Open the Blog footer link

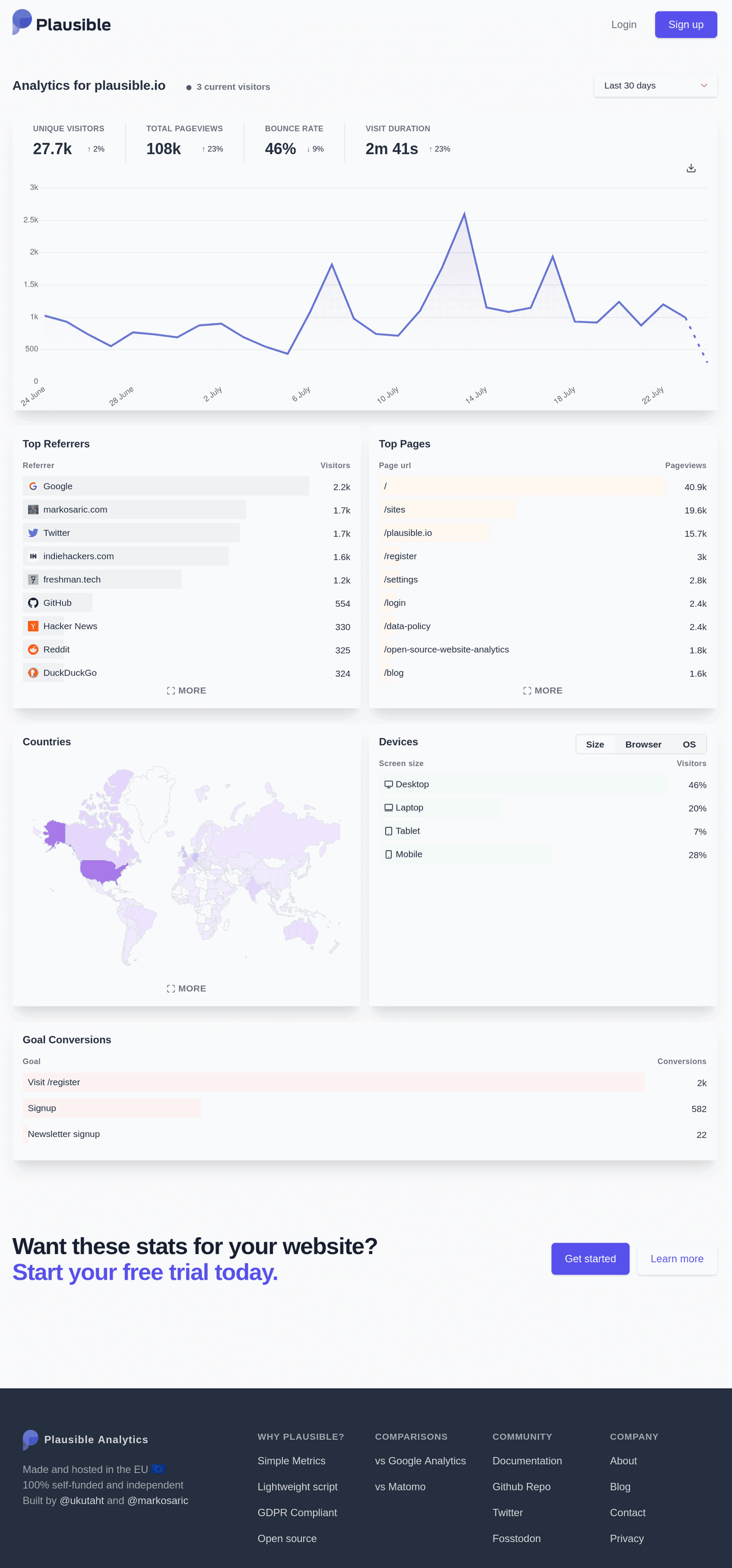(620, 1487)
